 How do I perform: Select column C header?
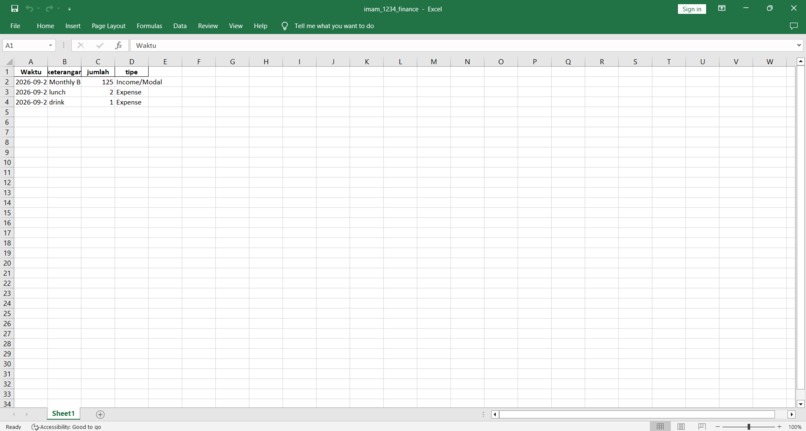(98, 62)
